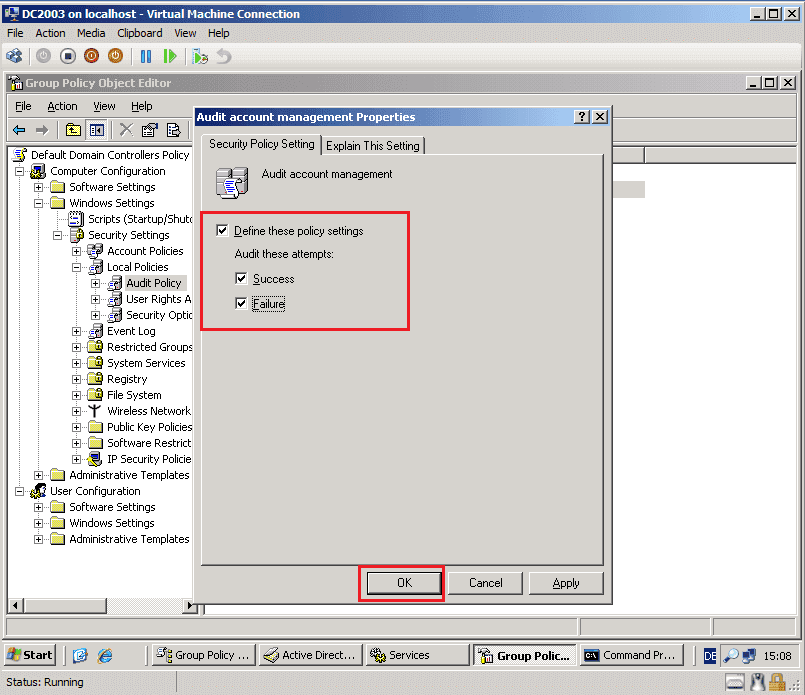
Task: Select the green Start VM icon
Action: (x=170, y=56)
